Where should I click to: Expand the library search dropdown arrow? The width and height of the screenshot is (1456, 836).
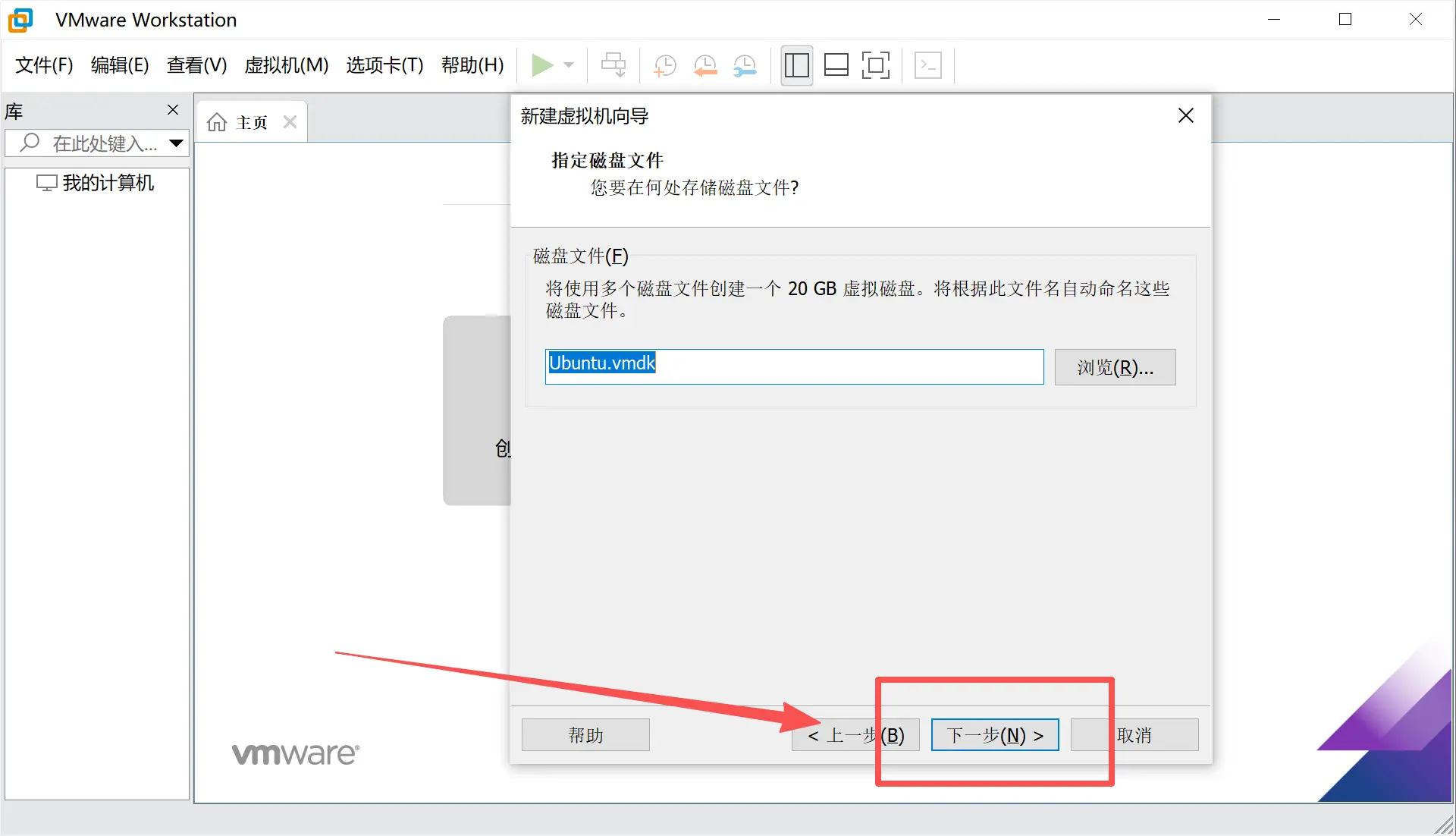tap(177, 143)
